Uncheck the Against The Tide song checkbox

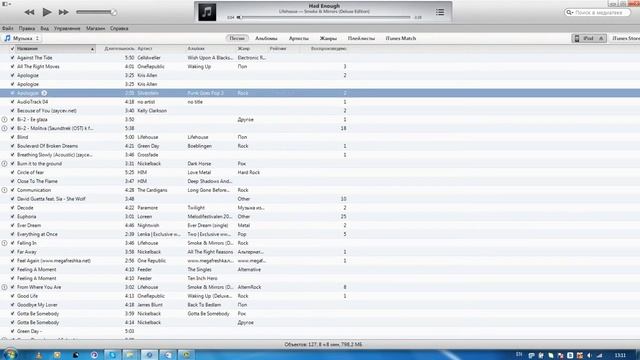[x=12, y=58]
